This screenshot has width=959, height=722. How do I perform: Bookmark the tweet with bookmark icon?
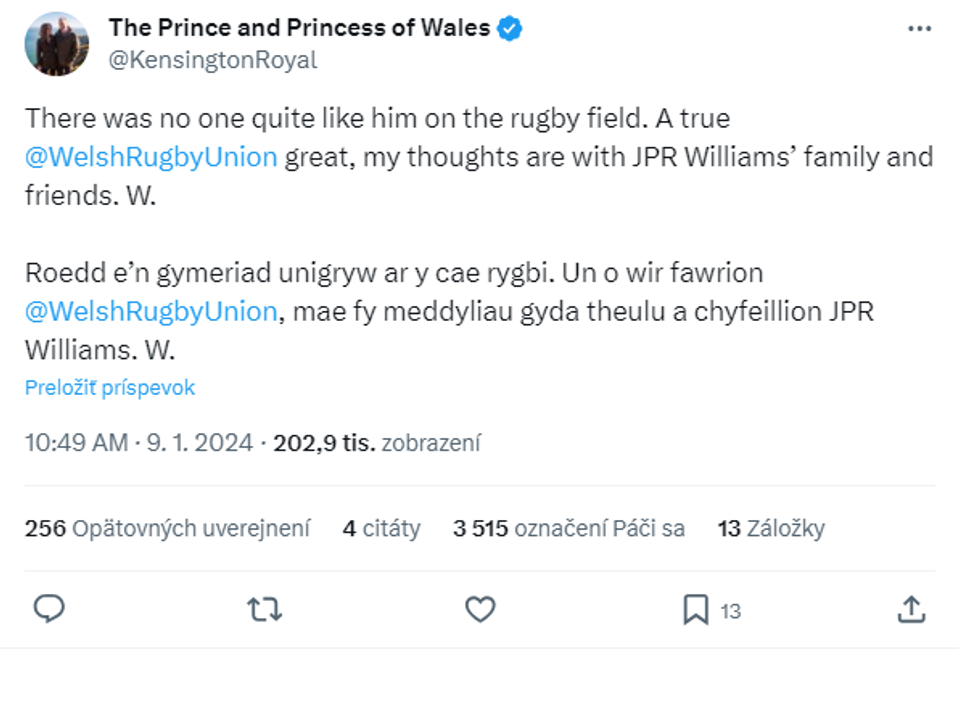pyautogui.click(x=696, y=610)
